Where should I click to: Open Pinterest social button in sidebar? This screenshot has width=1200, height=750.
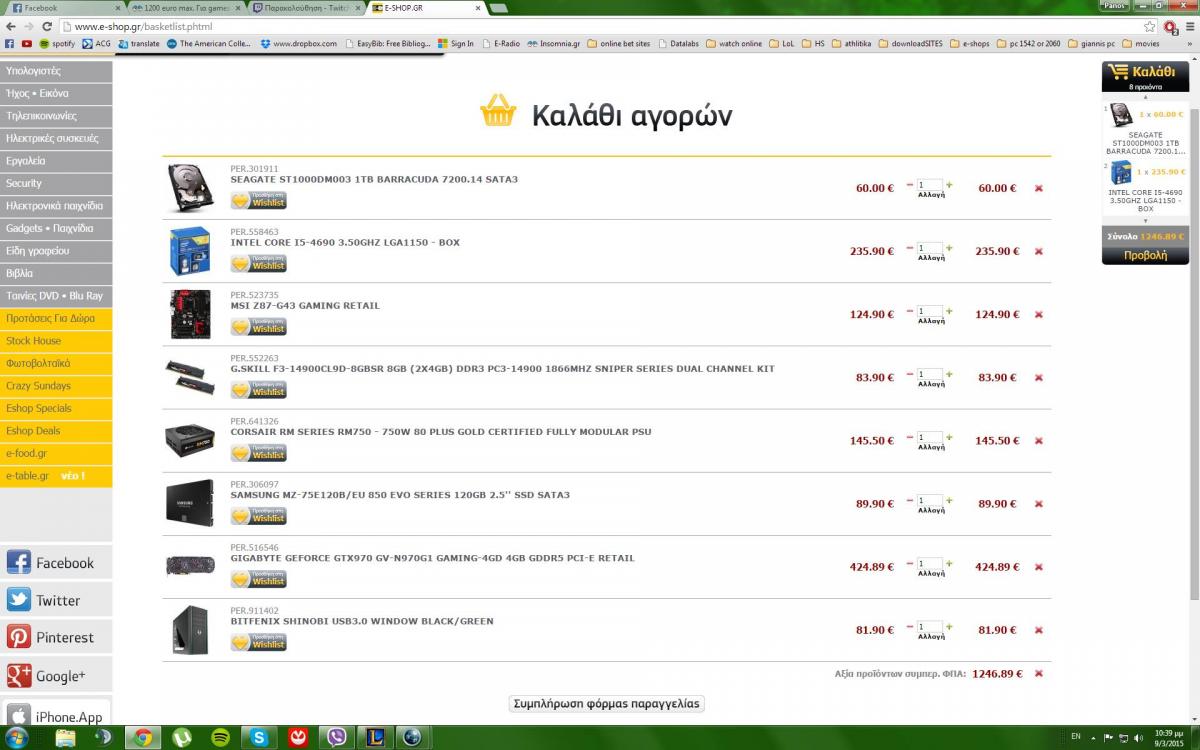[x=56, y=637]
